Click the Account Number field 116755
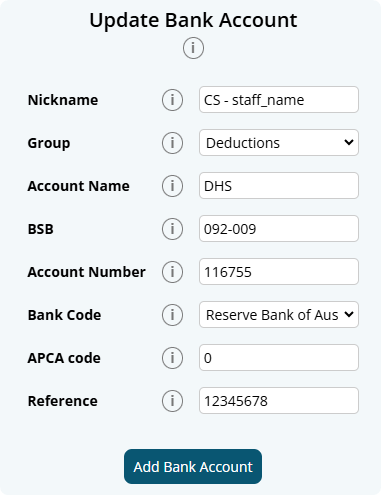Screen dimensions: 381x495 point(279,272)
